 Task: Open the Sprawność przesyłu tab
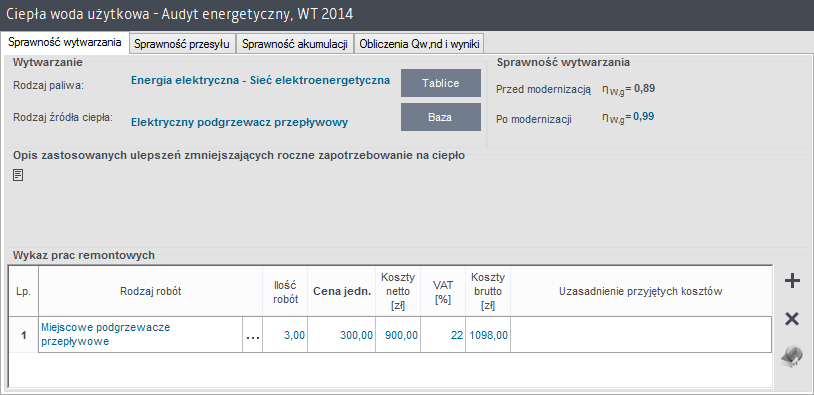pyautogui.click(x=182, y=44)
